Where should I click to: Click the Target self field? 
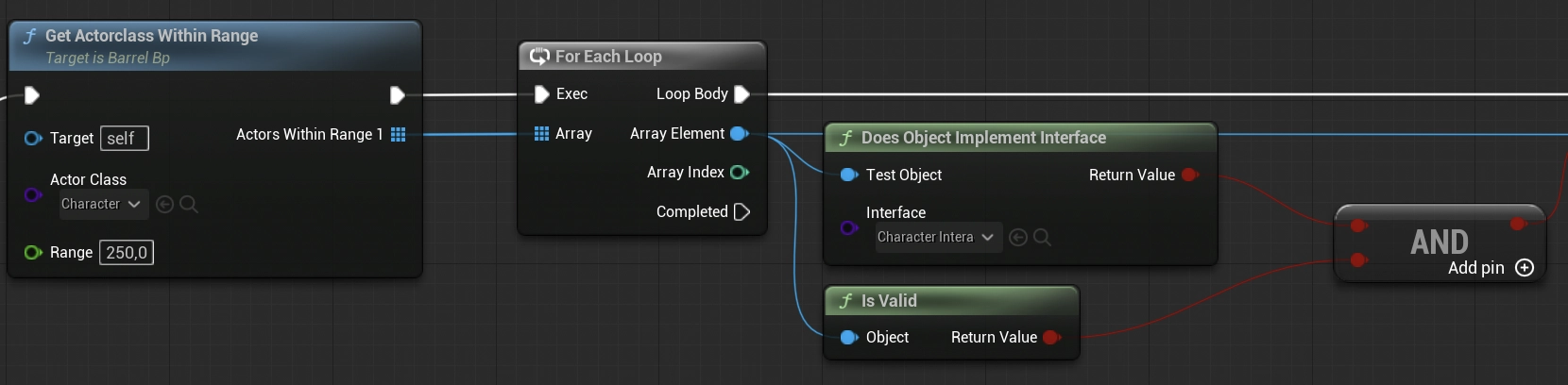pyautogui.click(x=124, y=139)
